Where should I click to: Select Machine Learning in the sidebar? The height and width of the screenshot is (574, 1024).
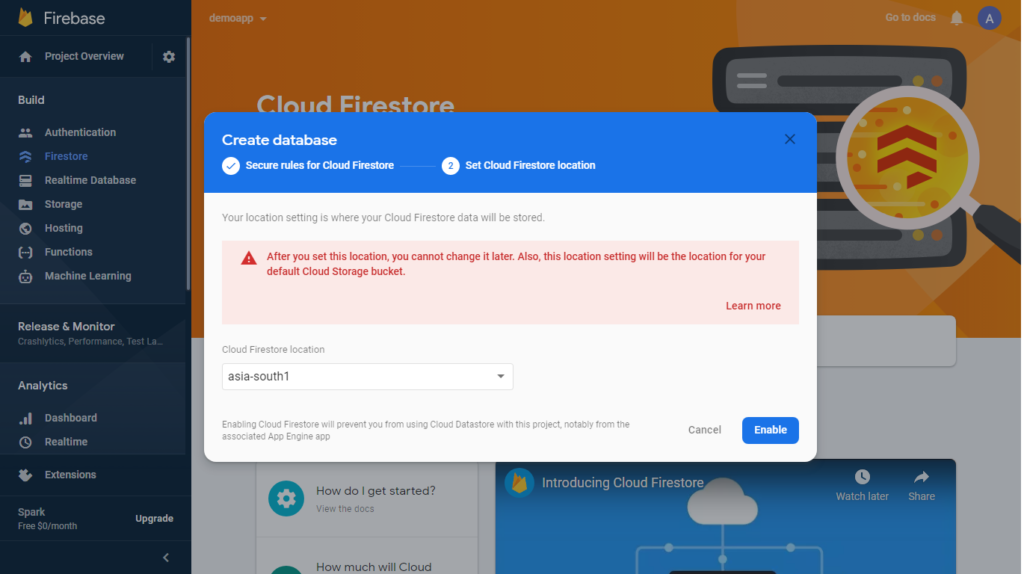[88, 276]
